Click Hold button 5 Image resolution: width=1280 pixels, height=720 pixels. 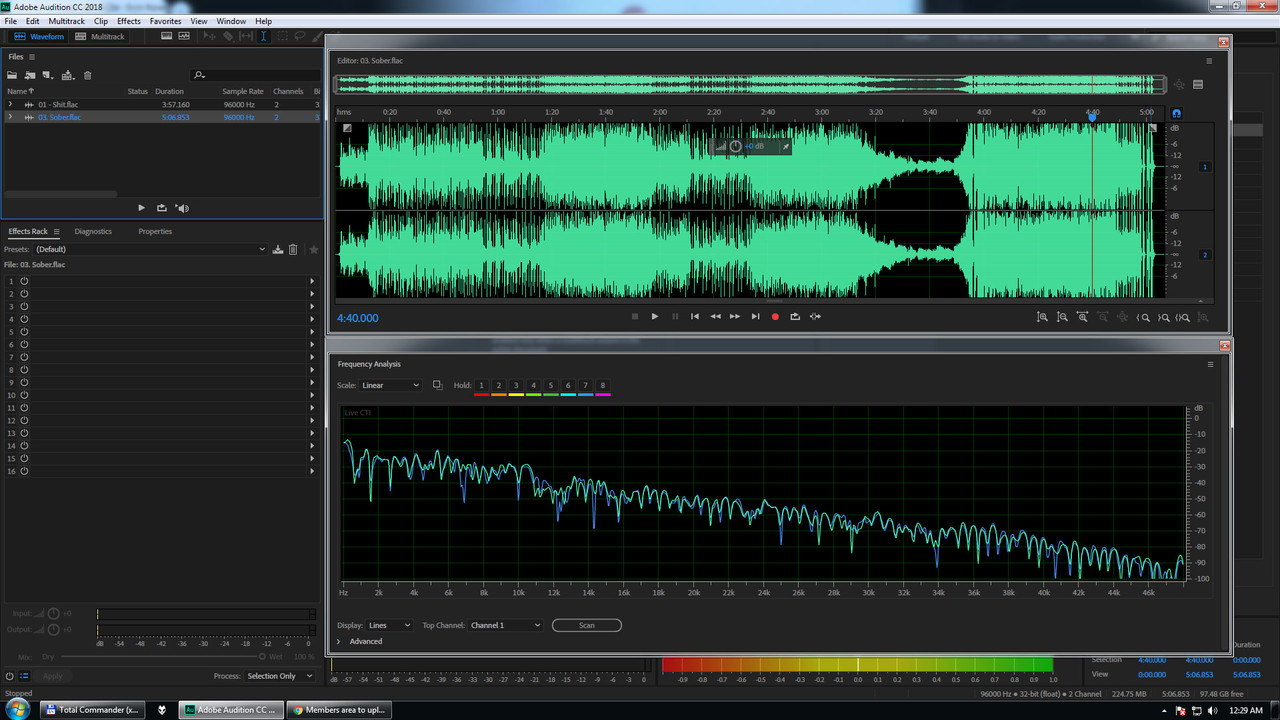[551, 385]
